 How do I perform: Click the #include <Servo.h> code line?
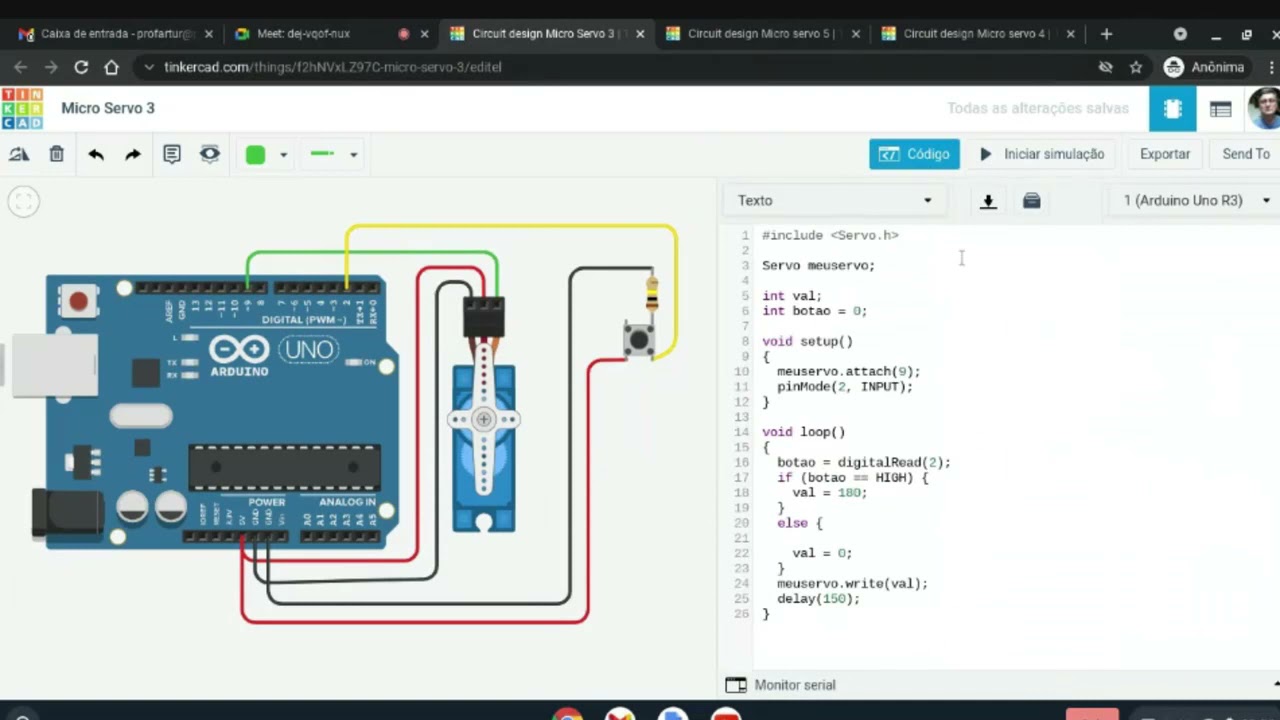click(x=830, y=235)
